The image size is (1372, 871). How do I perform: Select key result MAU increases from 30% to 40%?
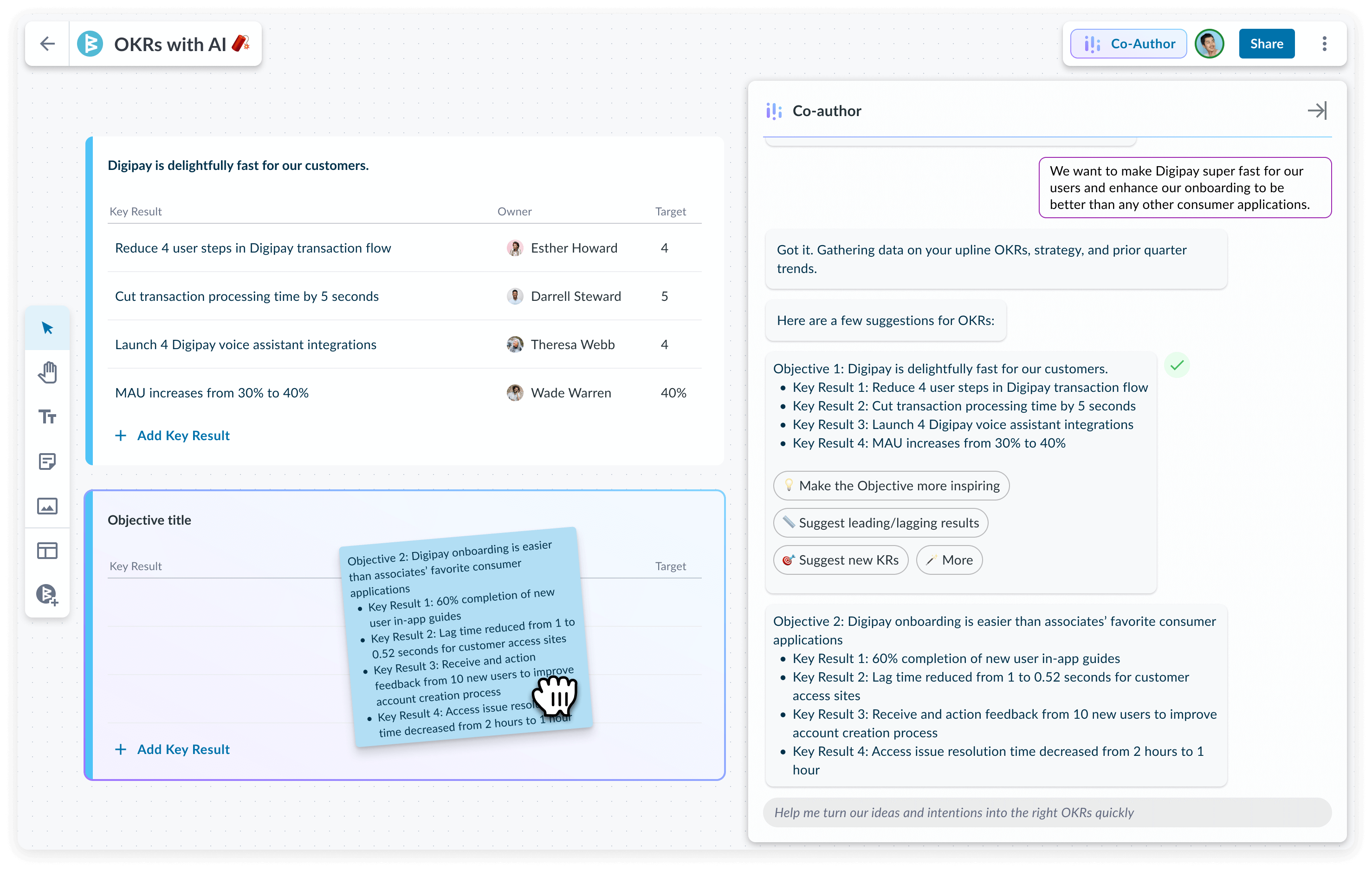pyautogui.click(x=405, y=393)
